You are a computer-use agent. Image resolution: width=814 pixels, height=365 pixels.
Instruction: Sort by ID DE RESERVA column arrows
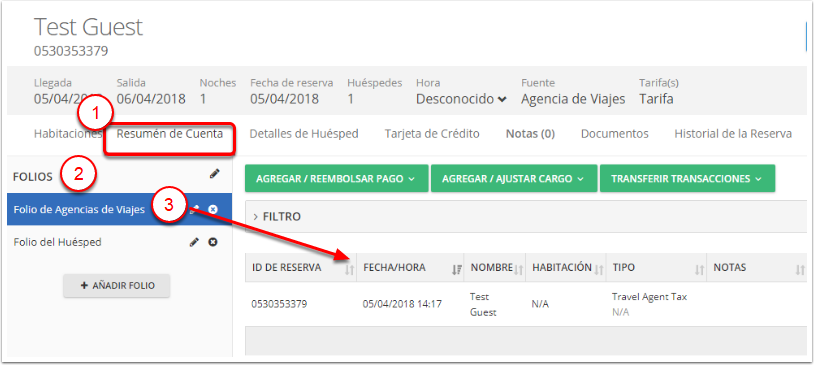click(x=350, y=269)
